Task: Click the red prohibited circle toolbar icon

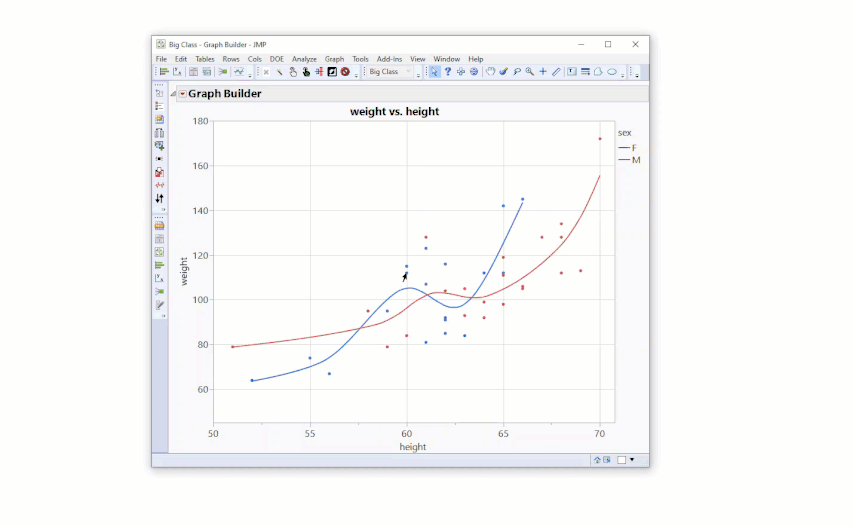Action: pos(345,72)
